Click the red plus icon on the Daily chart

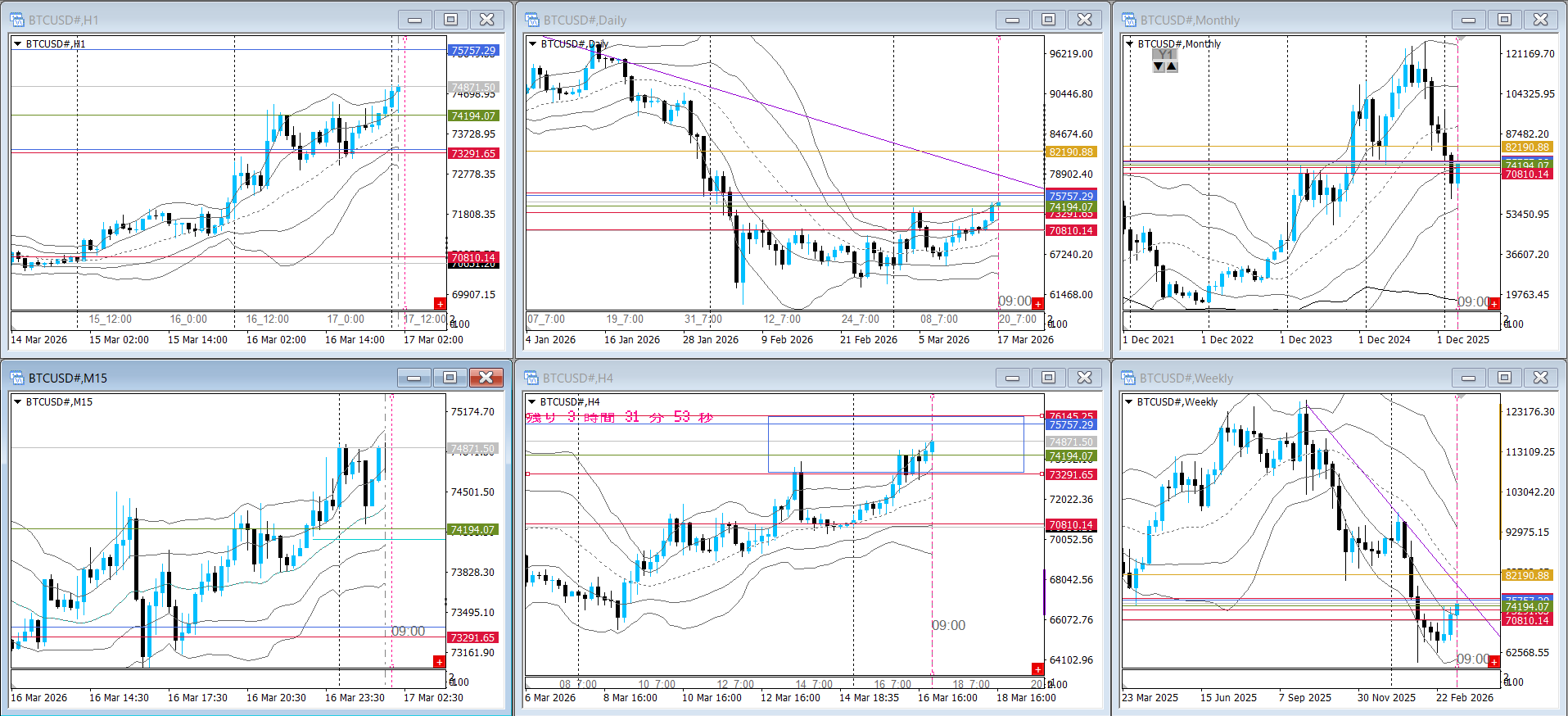click(x=1037, y=304)
